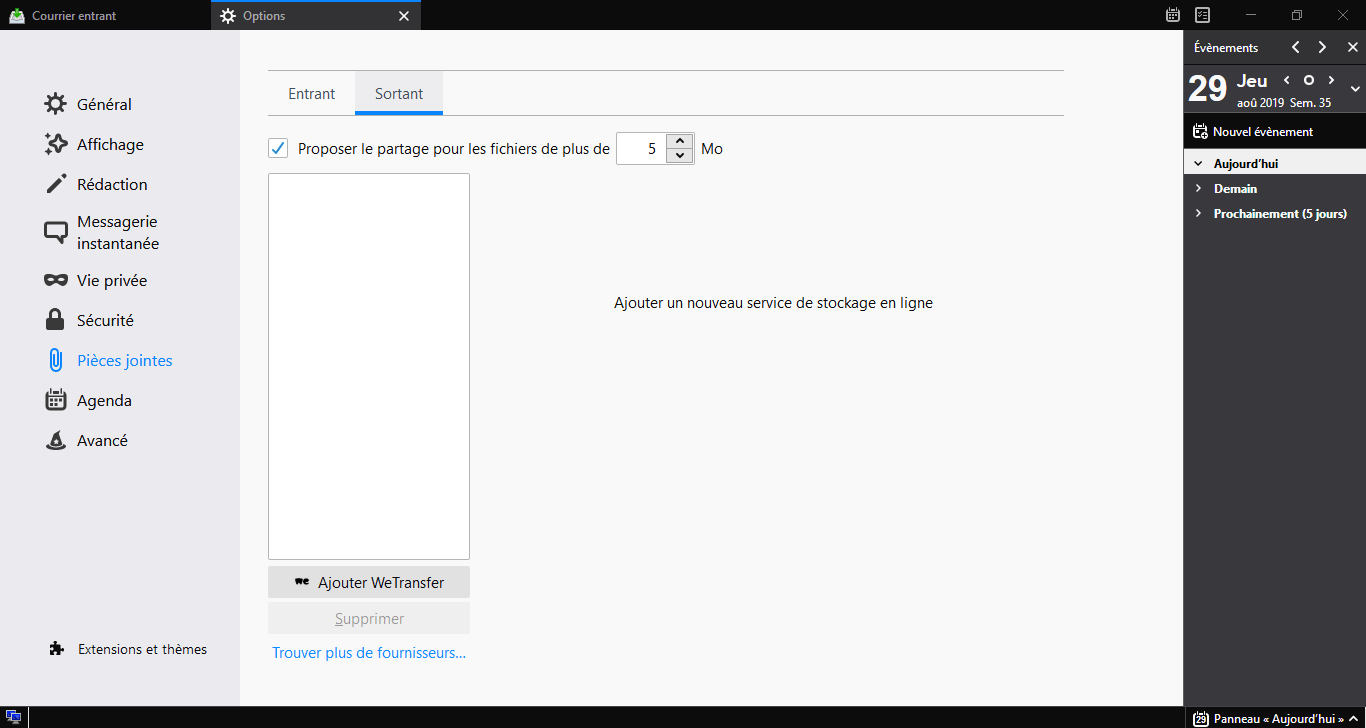Click the Avancé wizard hat icon

pyautogui.click(x=56, y=440)
